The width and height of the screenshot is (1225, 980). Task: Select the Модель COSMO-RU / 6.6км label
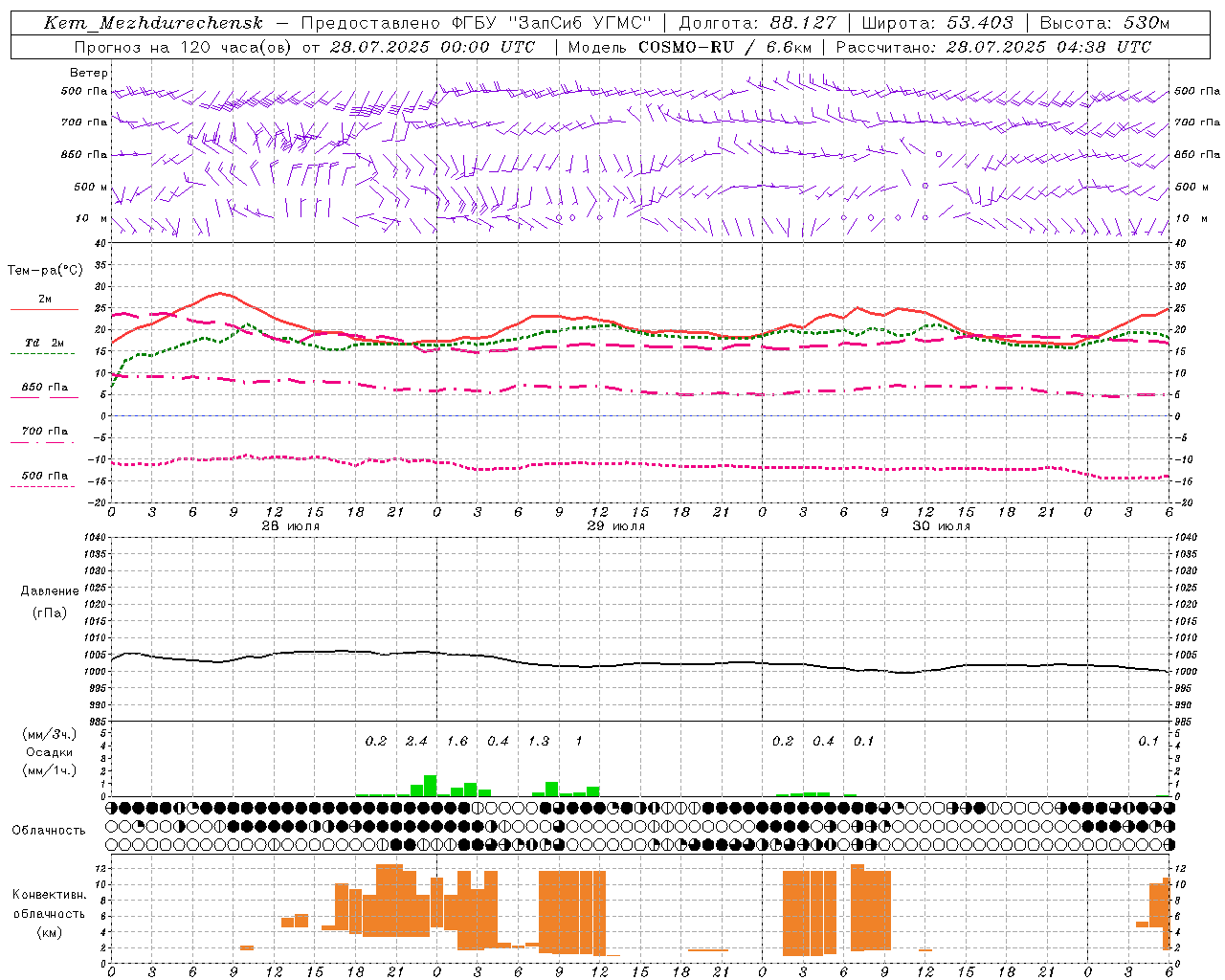pyautogui.click(x=689, y=47)
